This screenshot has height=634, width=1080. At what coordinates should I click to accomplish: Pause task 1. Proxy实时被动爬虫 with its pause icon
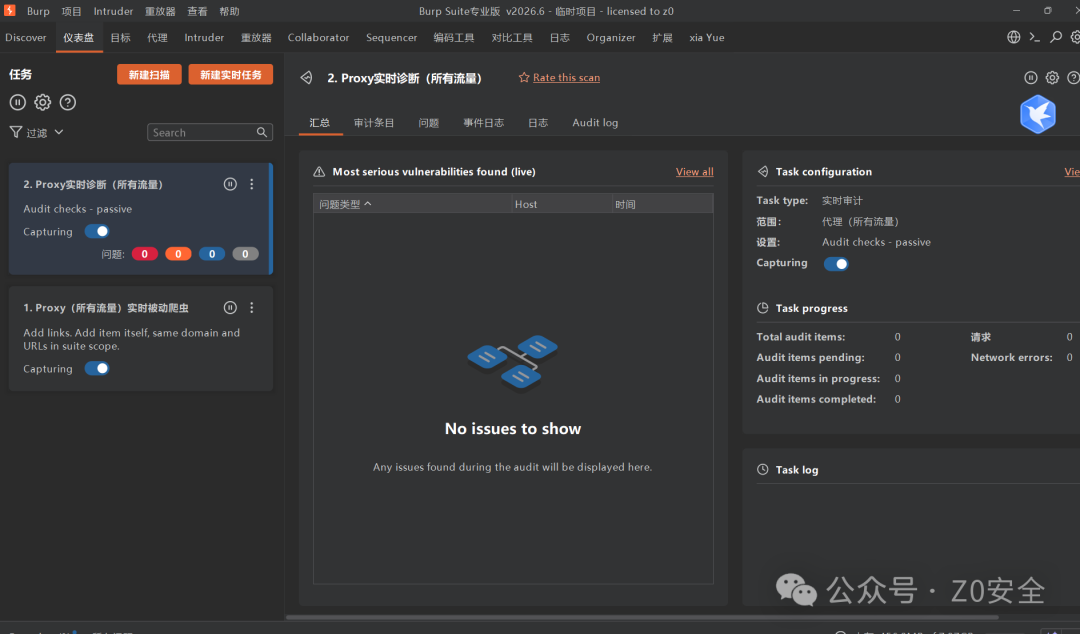click(x=230, y=307)
